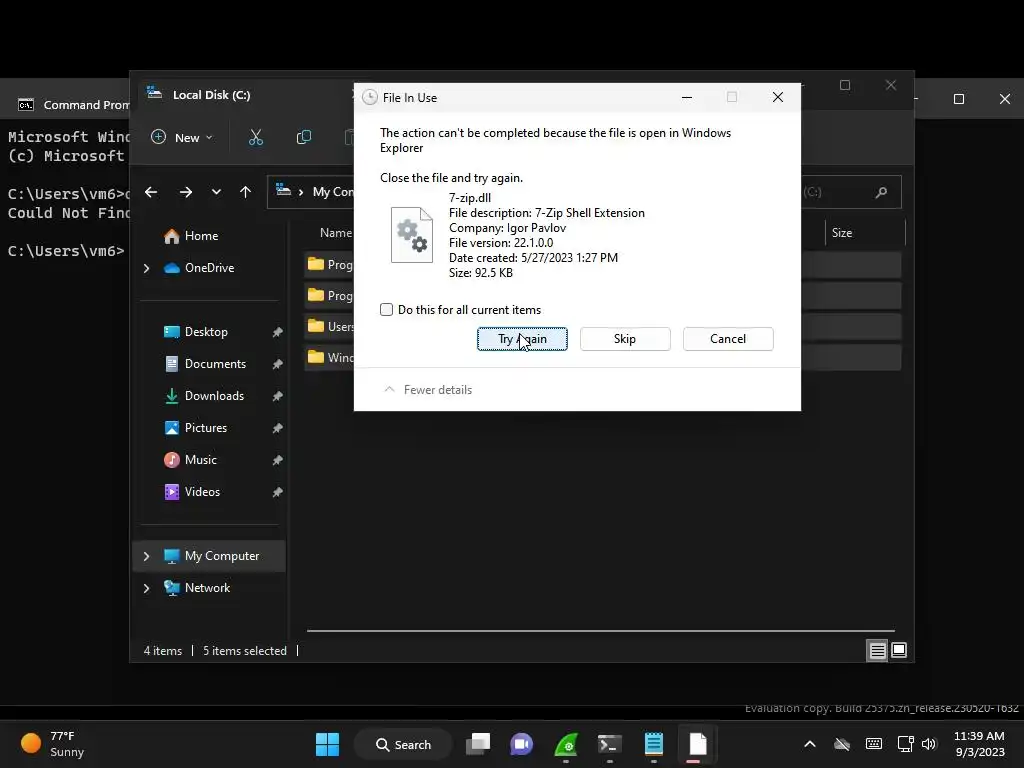
Task: Expand the Network node
Action: 146,588
